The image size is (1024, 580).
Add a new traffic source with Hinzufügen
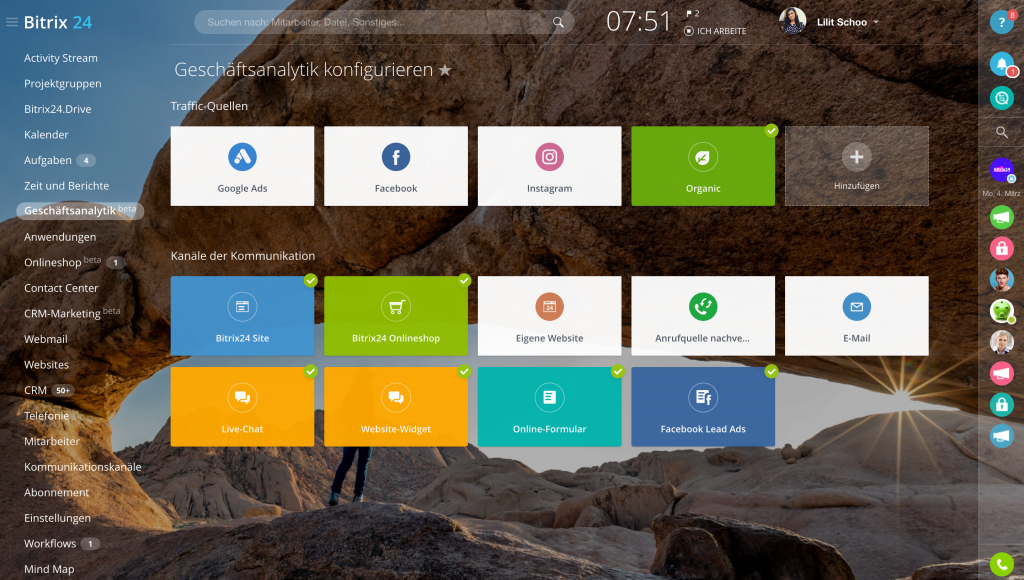(x=857, y=166)
